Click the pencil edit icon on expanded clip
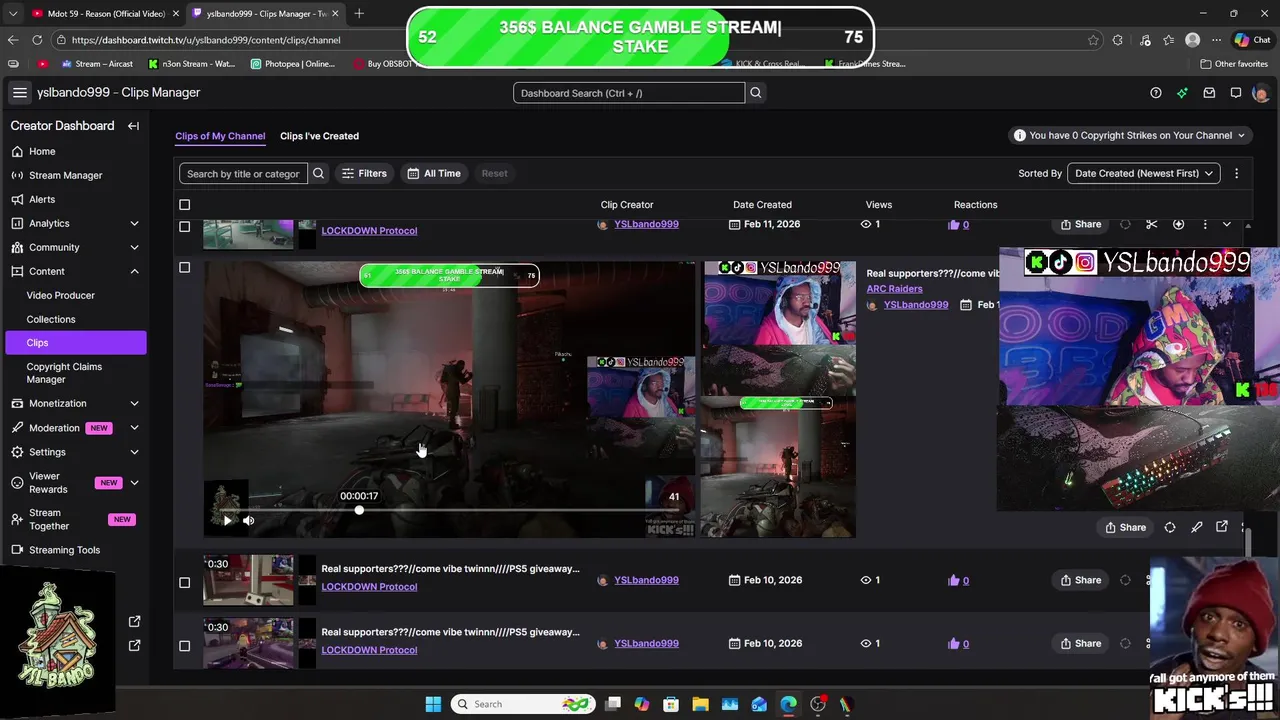This screenshot has width=1280, height=720. coord(1196,527)
